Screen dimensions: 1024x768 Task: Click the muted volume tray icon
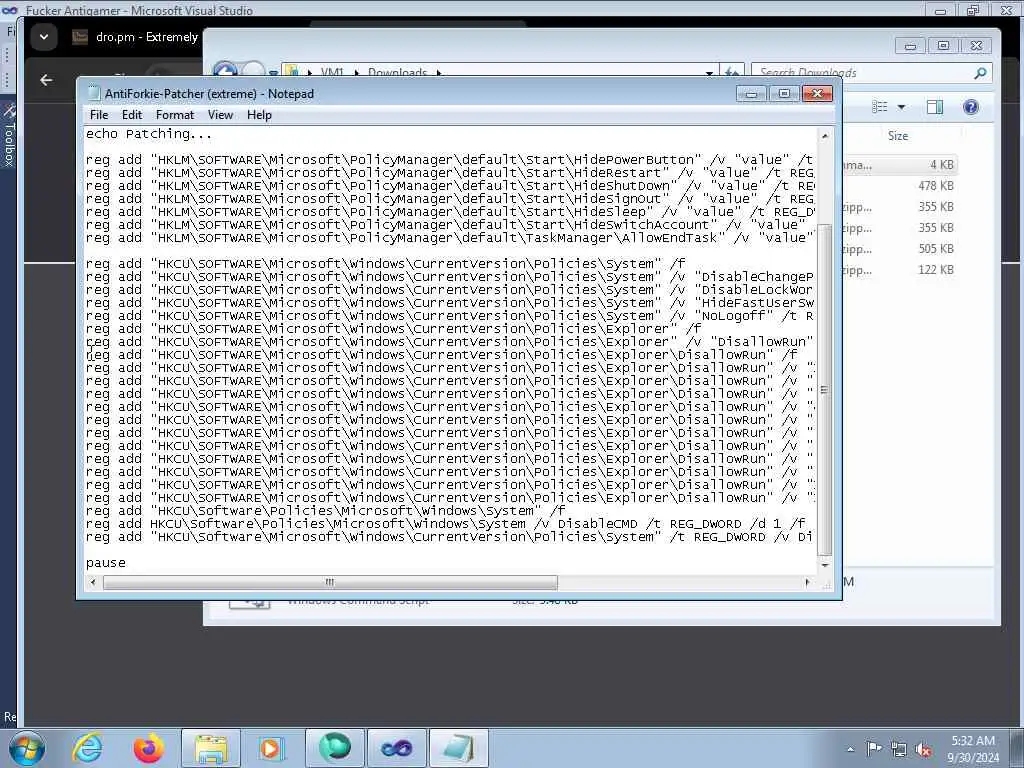923,749
